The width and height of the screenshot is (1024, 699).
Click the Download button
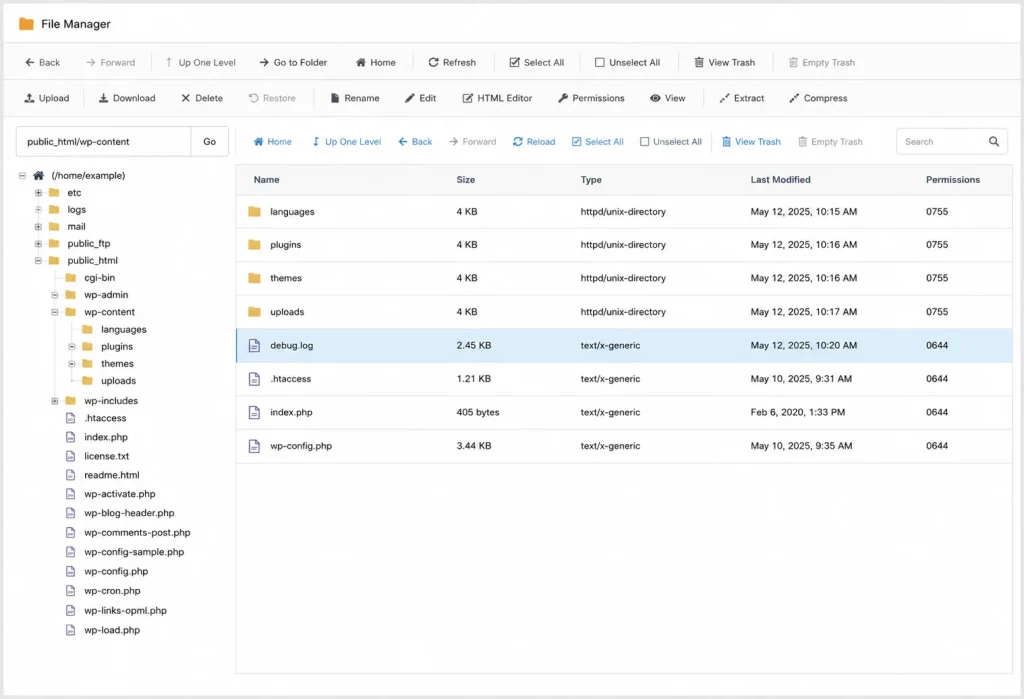127,98
